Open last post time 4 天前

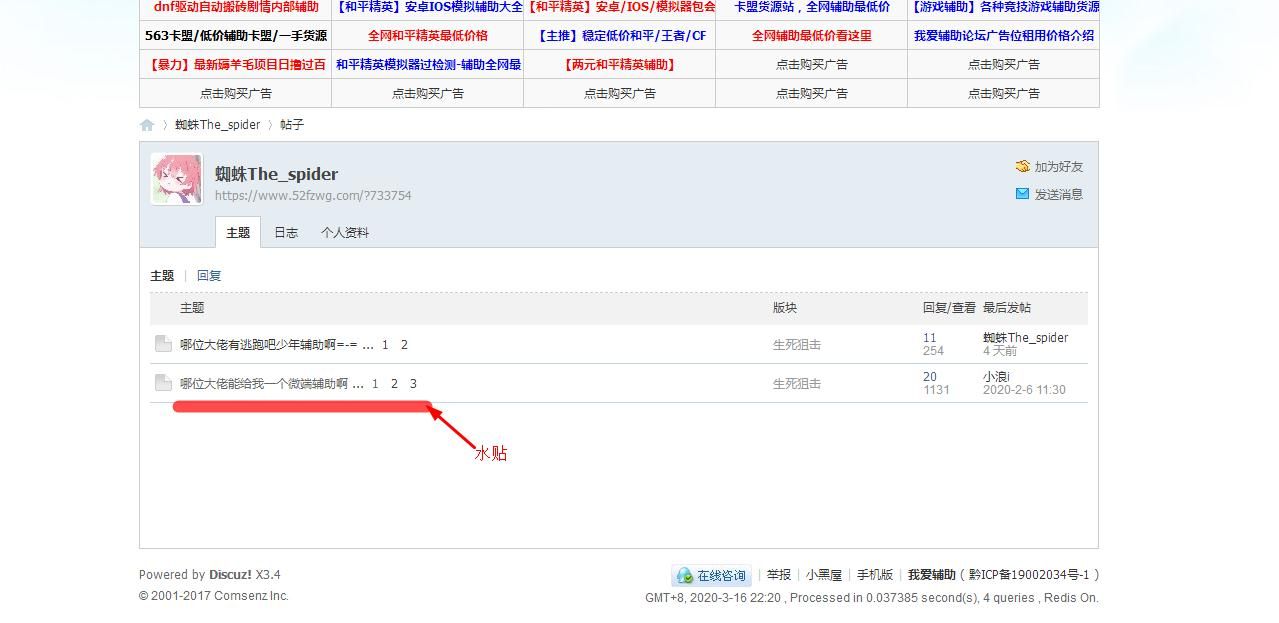pos(1000,351)
